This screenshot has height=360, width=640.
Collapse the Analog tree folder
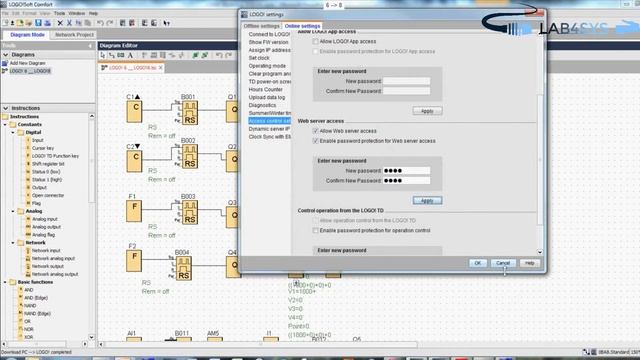13,211
